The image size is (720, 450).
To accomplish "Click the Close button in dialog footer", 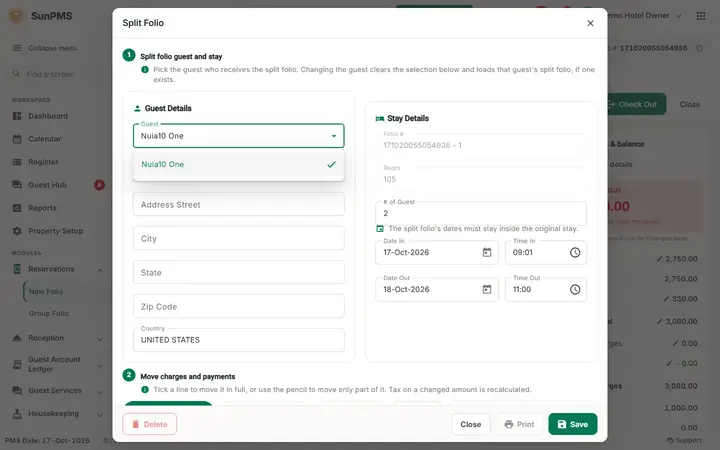I will point(471,424).
